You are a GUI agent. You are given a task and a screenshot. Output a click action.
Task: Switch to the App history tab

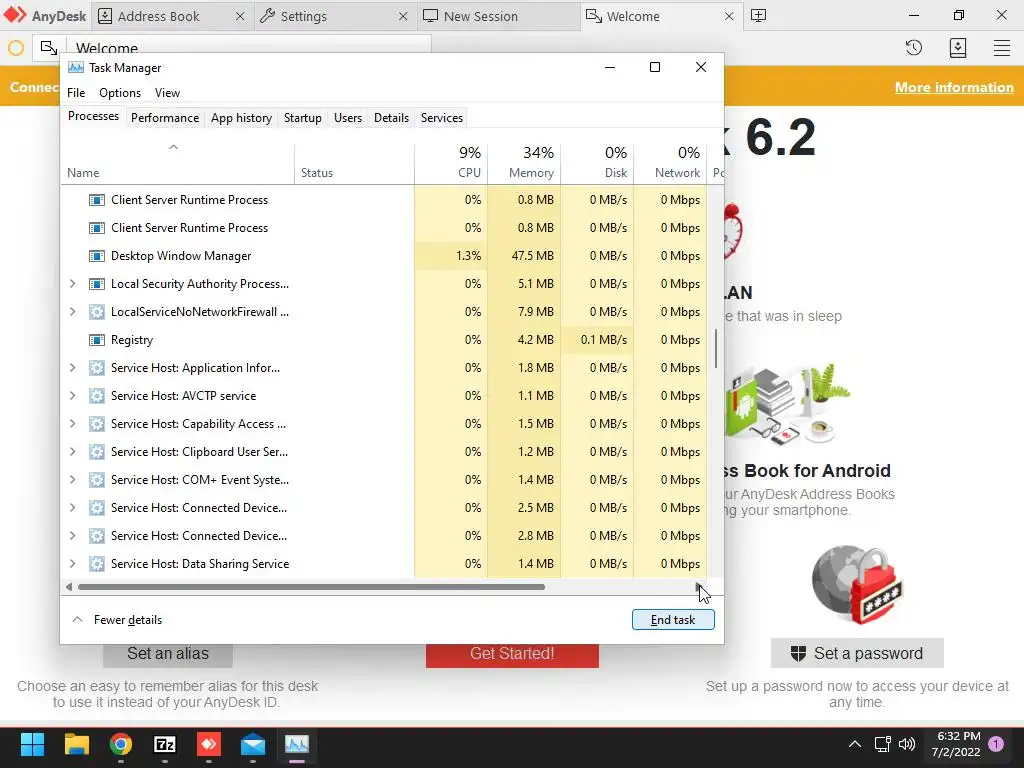(x=241, y=118)
